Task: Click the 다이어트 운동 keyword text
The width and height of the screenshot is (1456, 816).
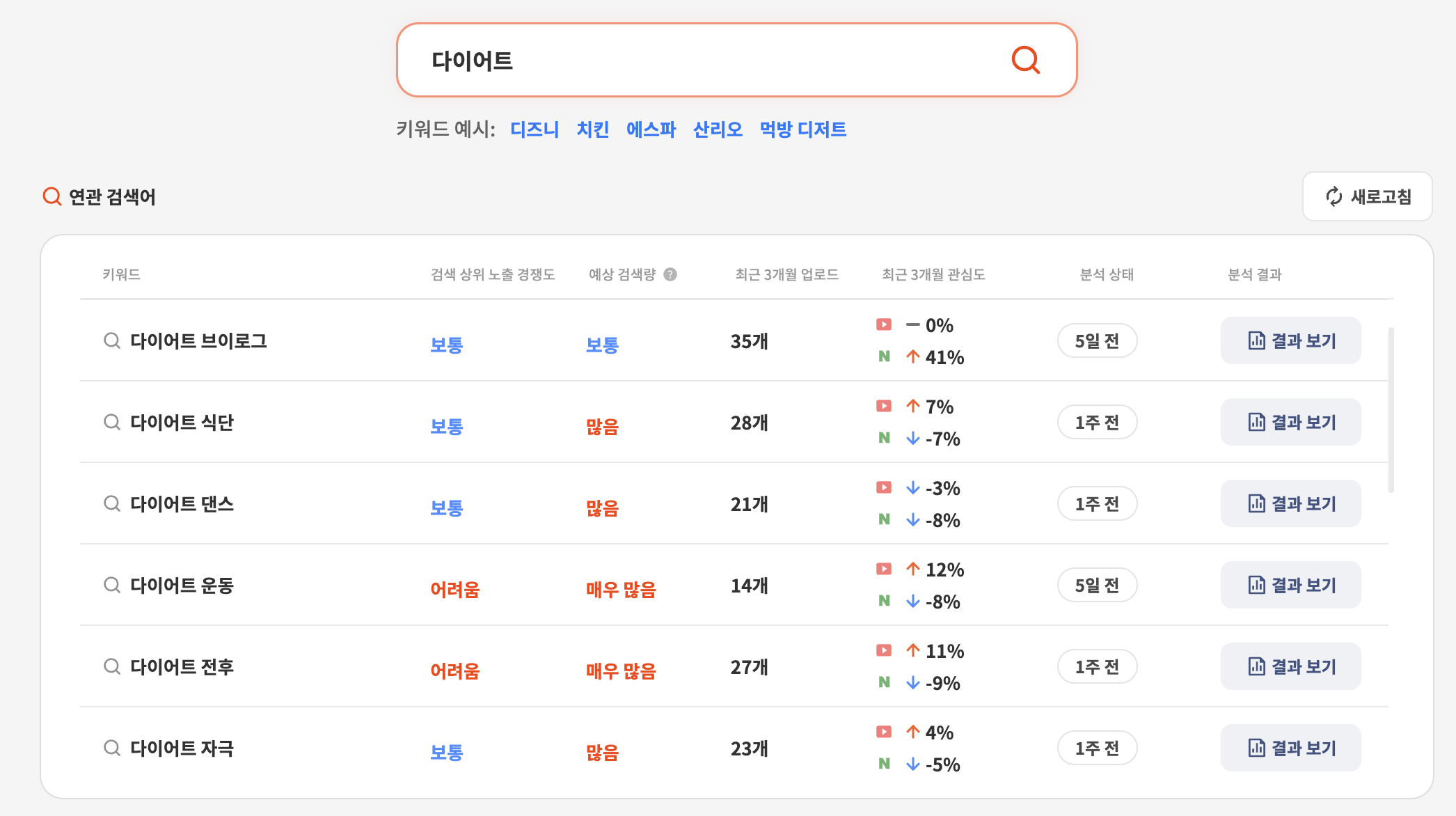Action: click(x=182, y=586)
